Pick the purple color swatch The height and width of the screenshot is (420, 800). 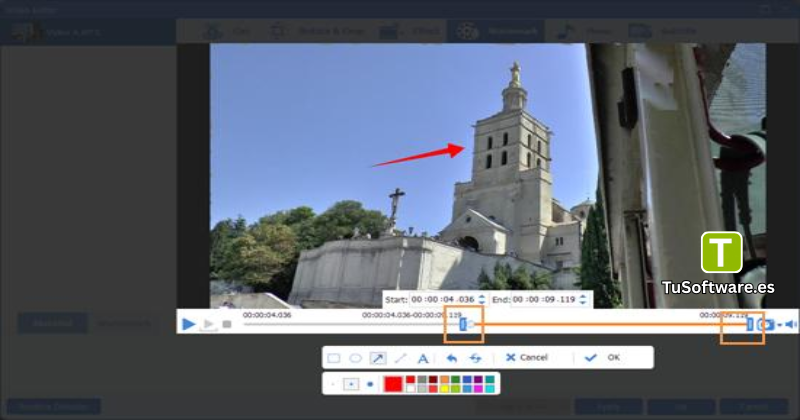click(x=478, y=380)
